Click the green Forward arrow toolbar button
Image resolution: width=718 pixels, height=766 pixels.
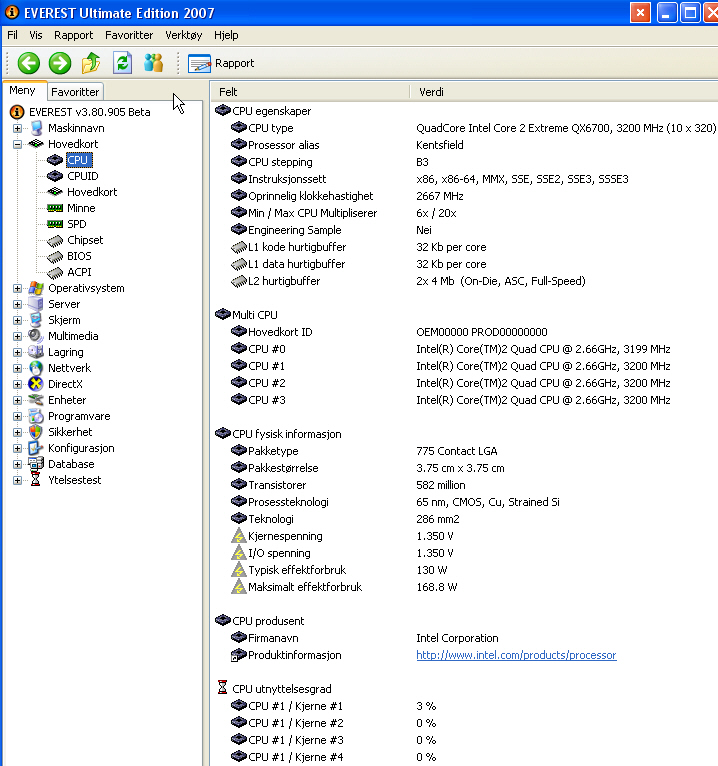pos(60,63)
